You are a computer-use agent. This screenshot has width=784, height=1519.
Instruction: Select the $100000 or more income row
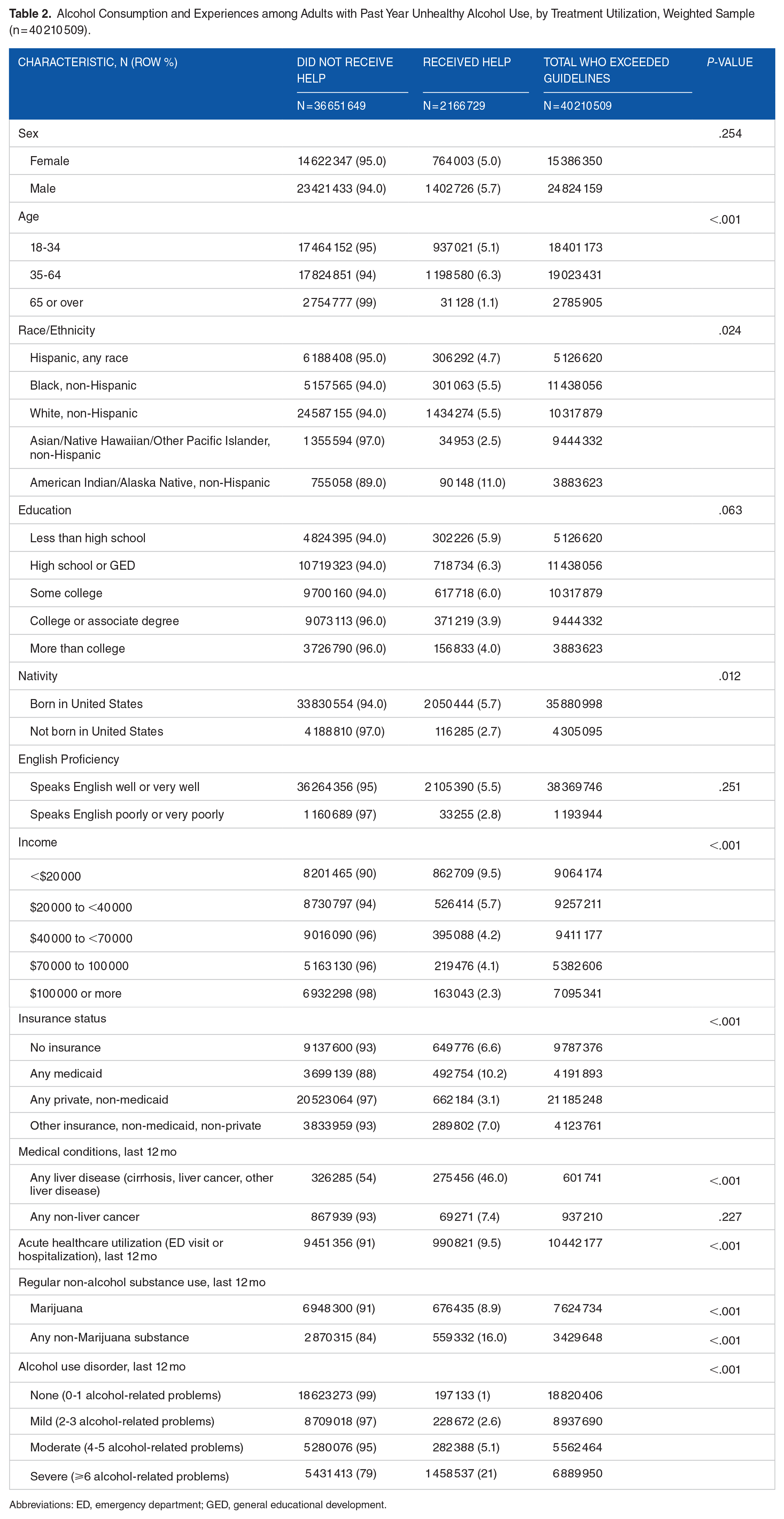click(391, 993)
